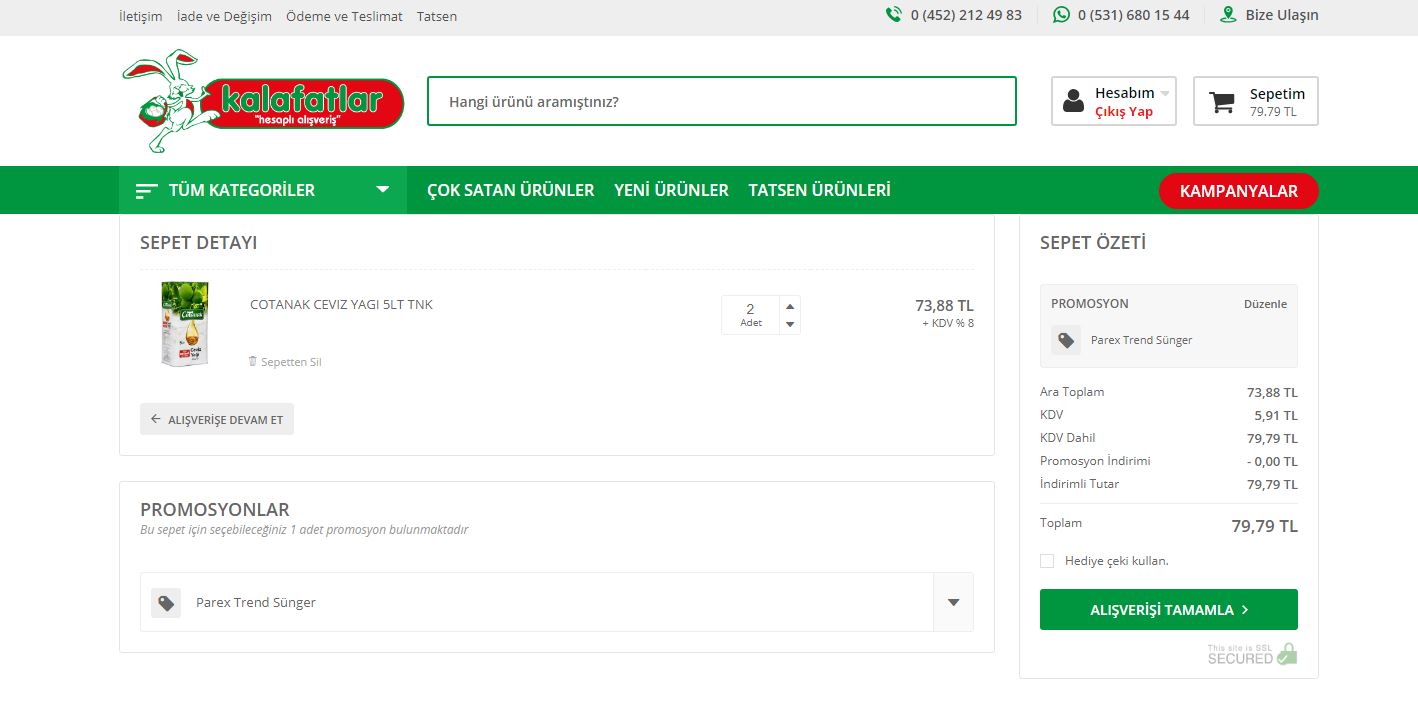This screenshot has height=709, width=1418.
Task: Click the Promosyon İndirimi label
Action: pyautogui.click(x=1095, y=461)
